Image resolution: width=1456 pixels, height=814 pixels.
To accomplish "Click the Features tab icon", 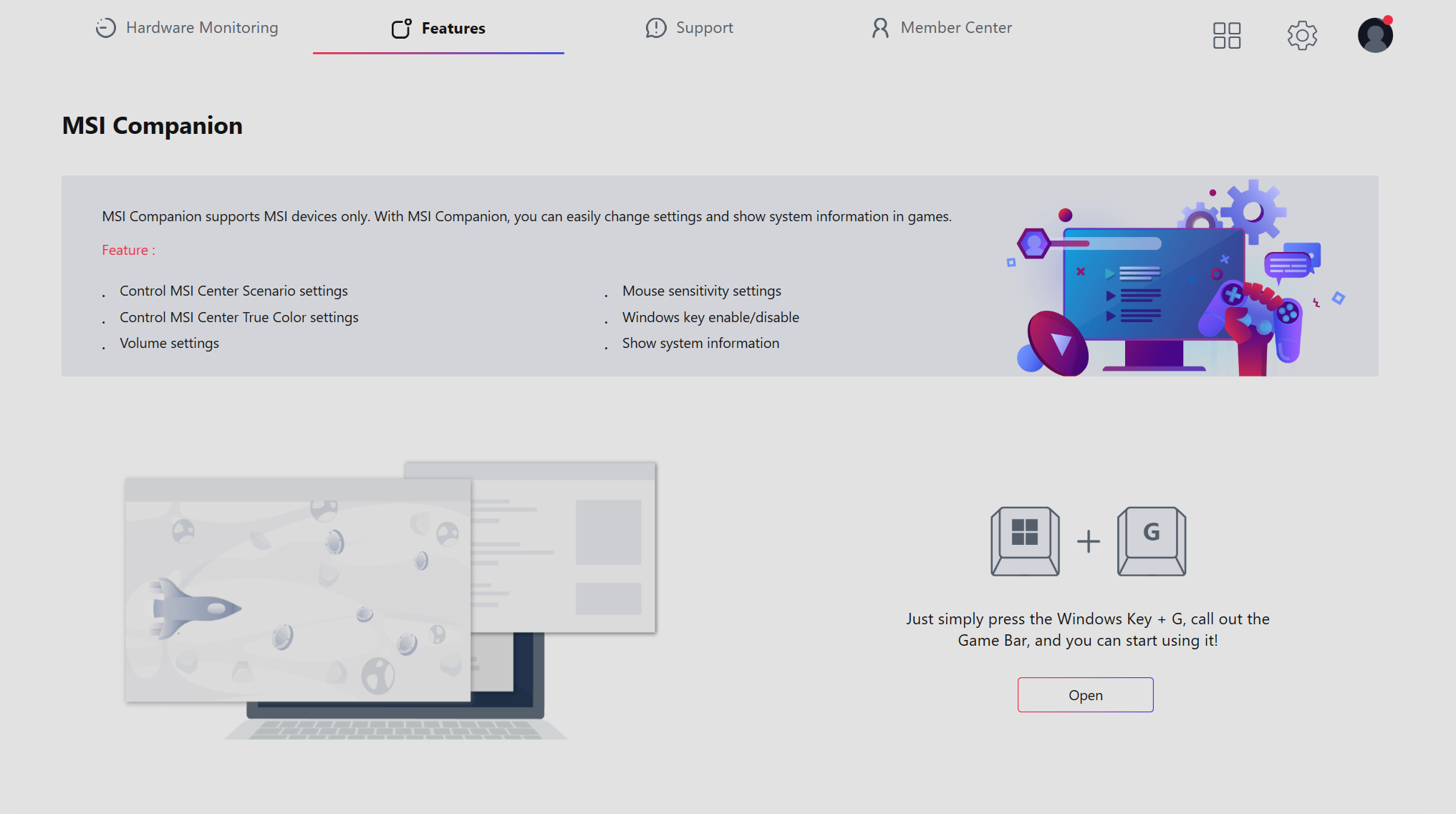I will click(402, 28).
